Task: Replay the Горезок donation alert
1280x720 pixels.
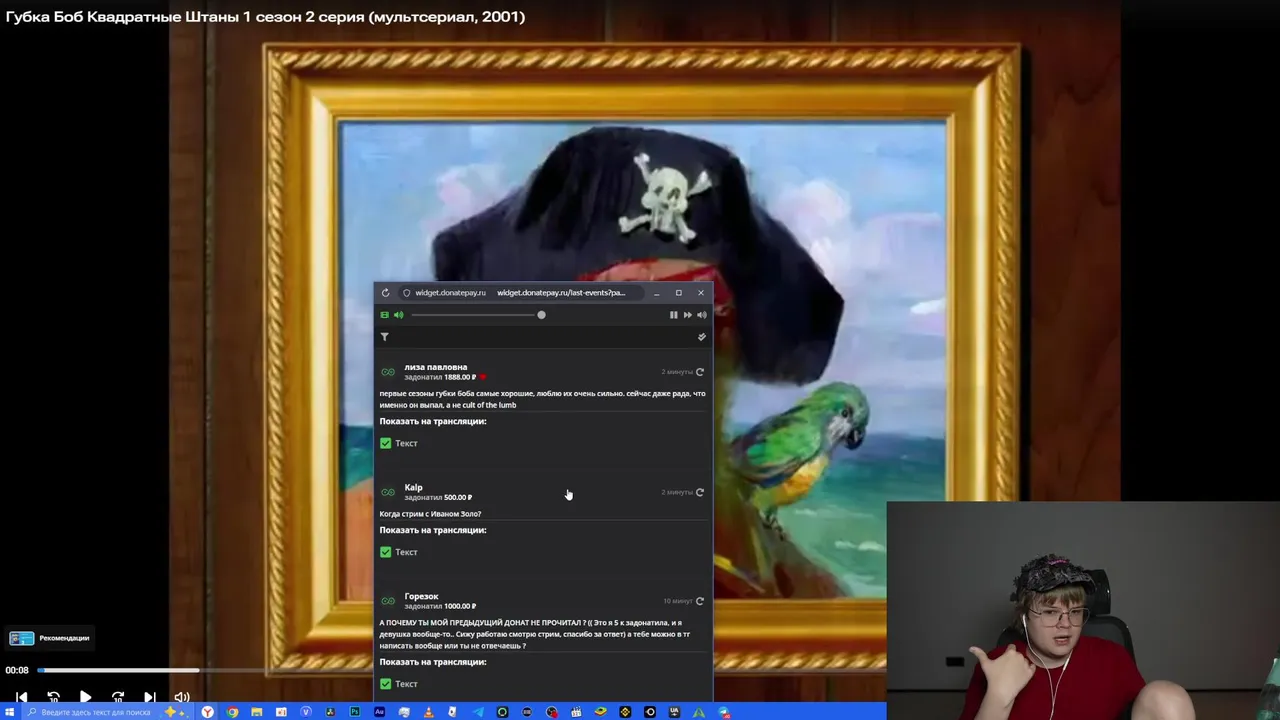Action: point(700,601)
